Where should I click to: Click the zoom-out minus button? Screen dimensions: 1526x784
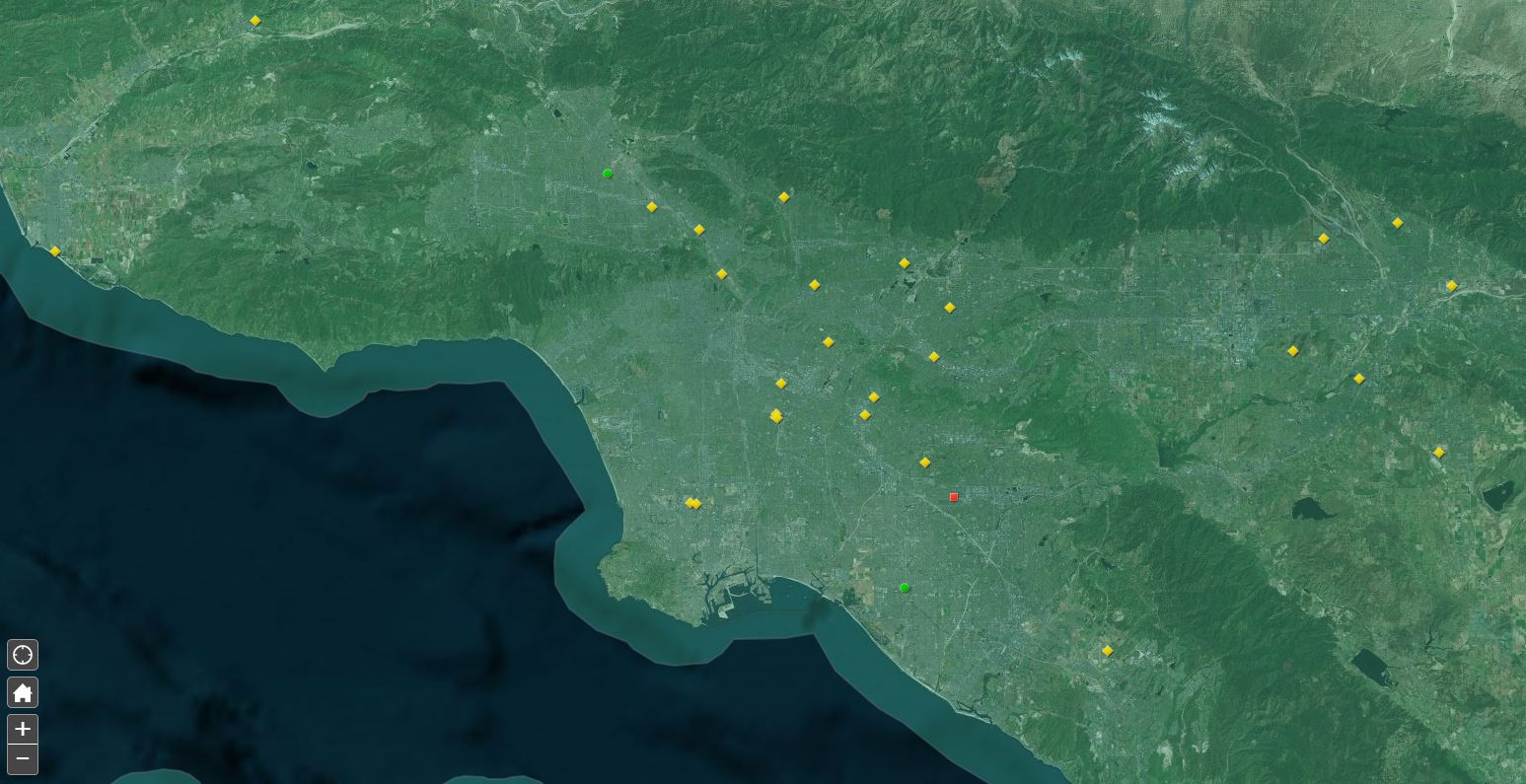coord(22,758)
